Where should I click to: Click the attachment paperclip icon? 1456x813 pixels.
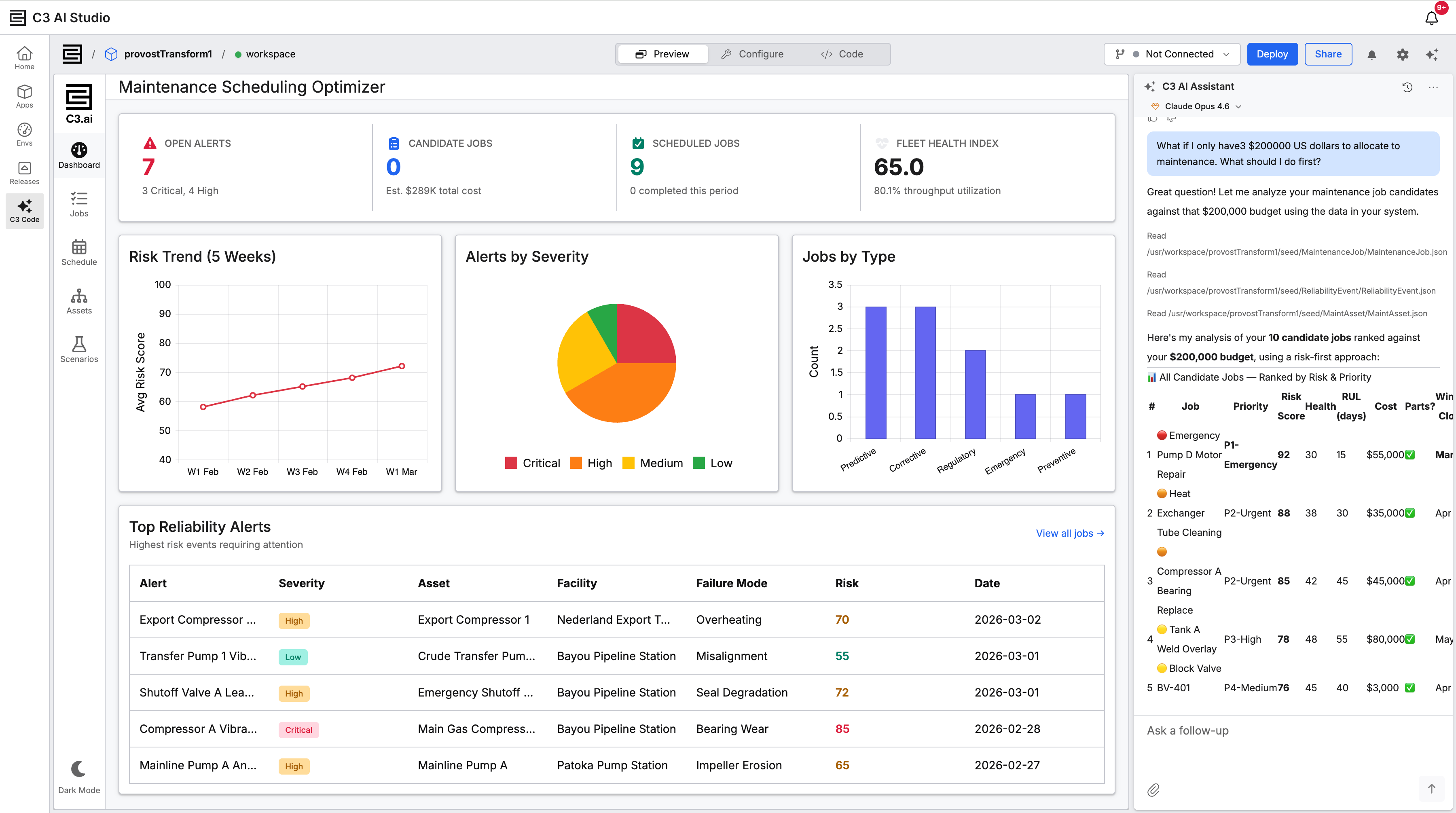pyautogui.click(x=1153, y=790)
